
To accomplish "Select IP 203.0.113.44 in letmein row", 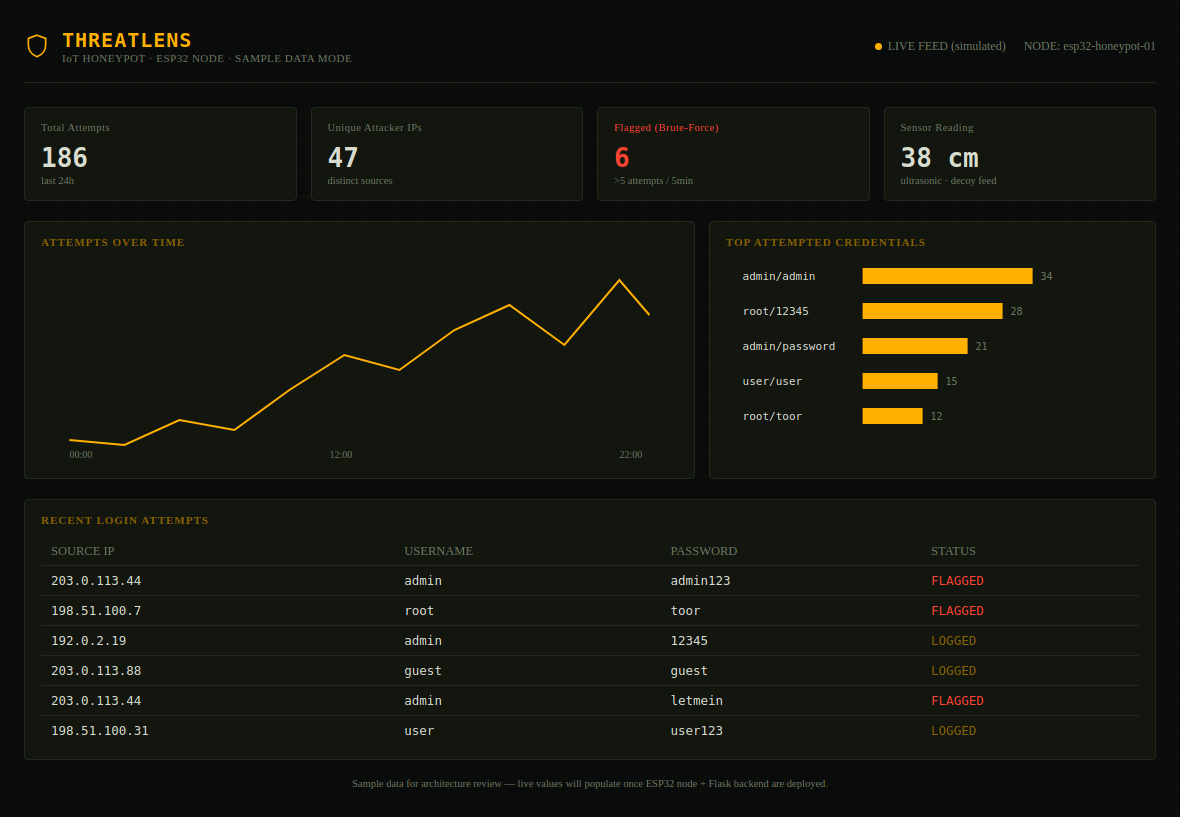I will (x=96, y=701).
